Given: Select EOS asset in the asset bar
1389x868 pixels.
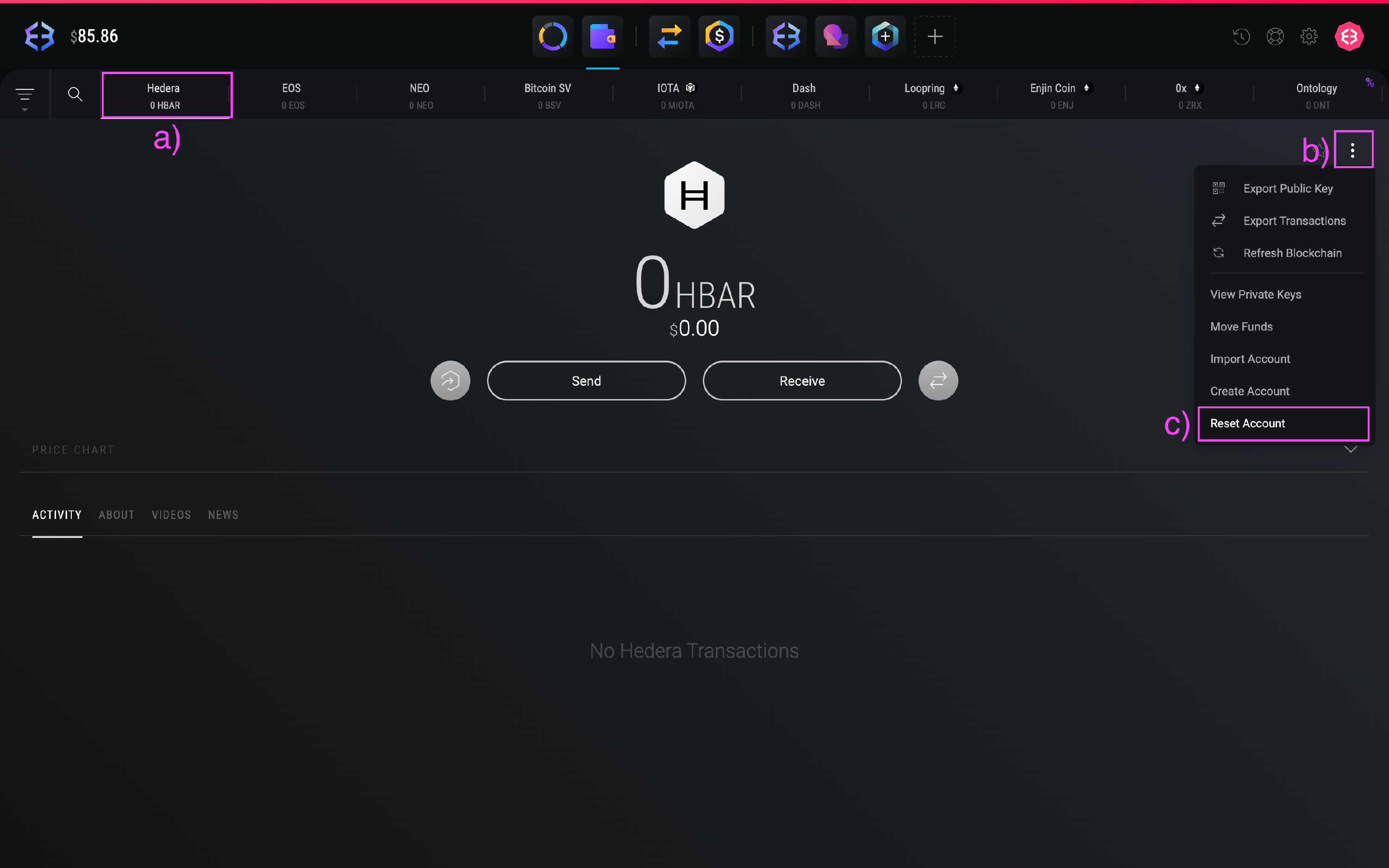Looking at the screenshot, I should [x=292, y=95].
